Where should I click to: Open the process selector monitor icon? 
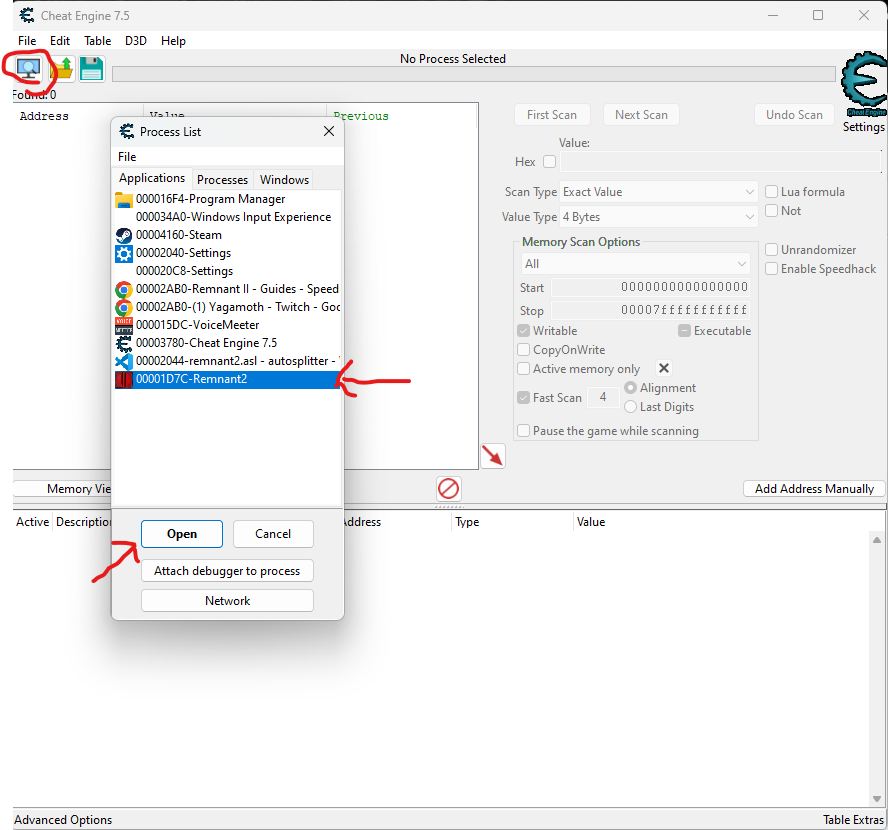tap(28, 69)
